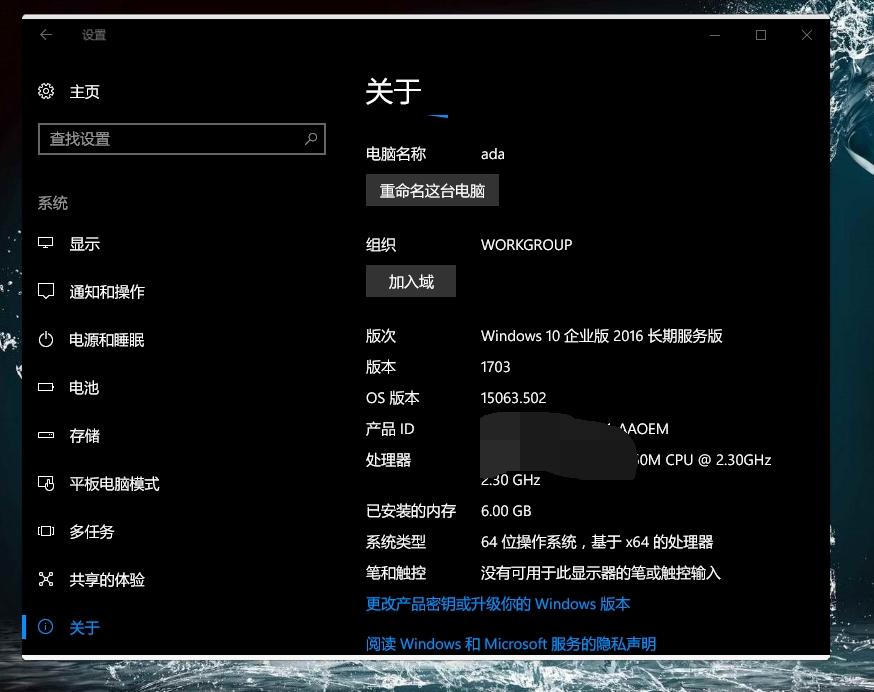Viewport: 874px width, 692px height.
Task: Select the 显示 monitor icon
Action: pyautogui.click(x=46, y=243)
